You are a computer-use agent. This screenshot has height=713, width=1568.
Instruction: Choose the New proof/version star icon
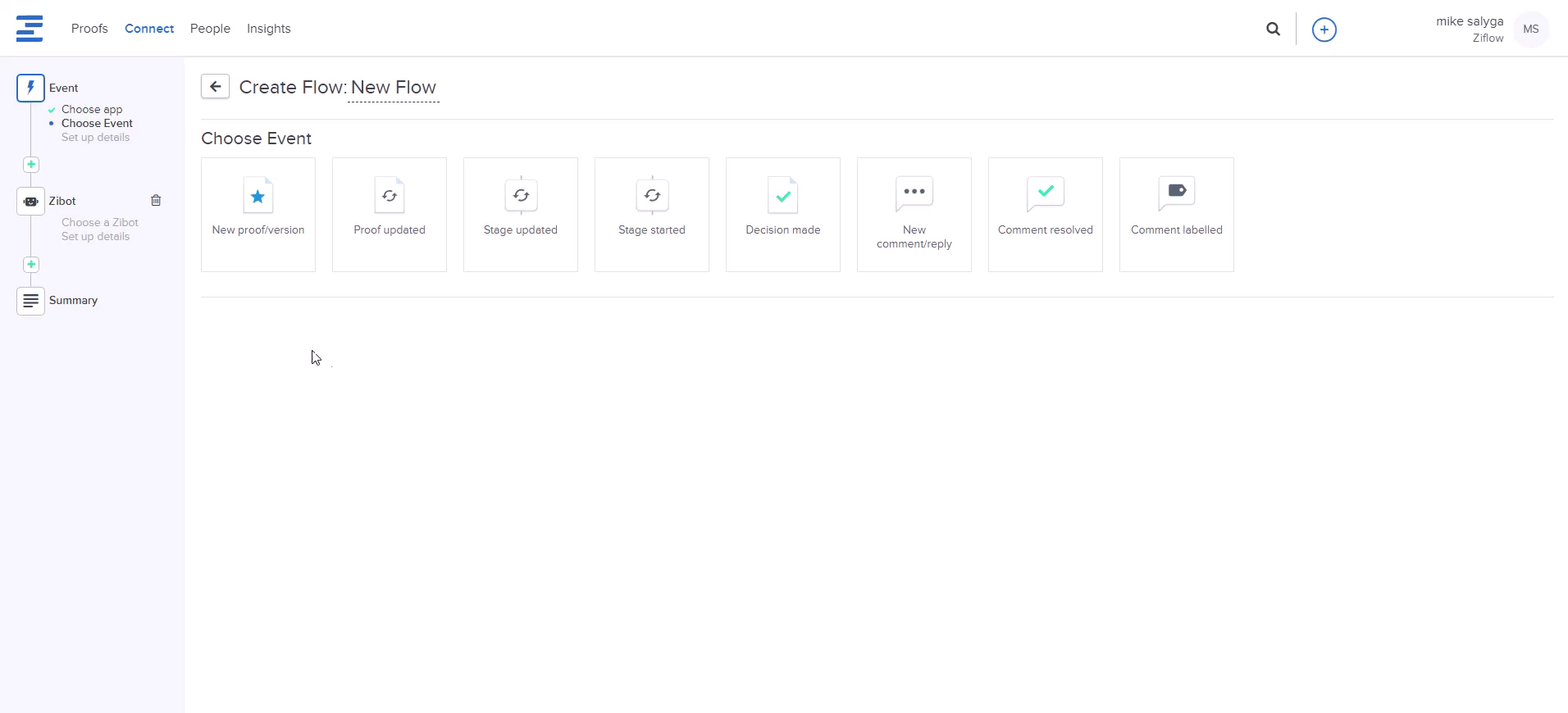coord(258,195)
